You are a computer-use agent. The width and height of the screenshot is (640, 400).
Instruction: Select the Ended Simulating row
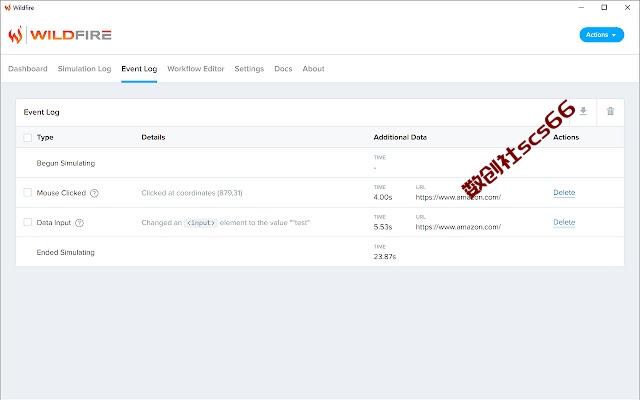[x=320, y=252]
